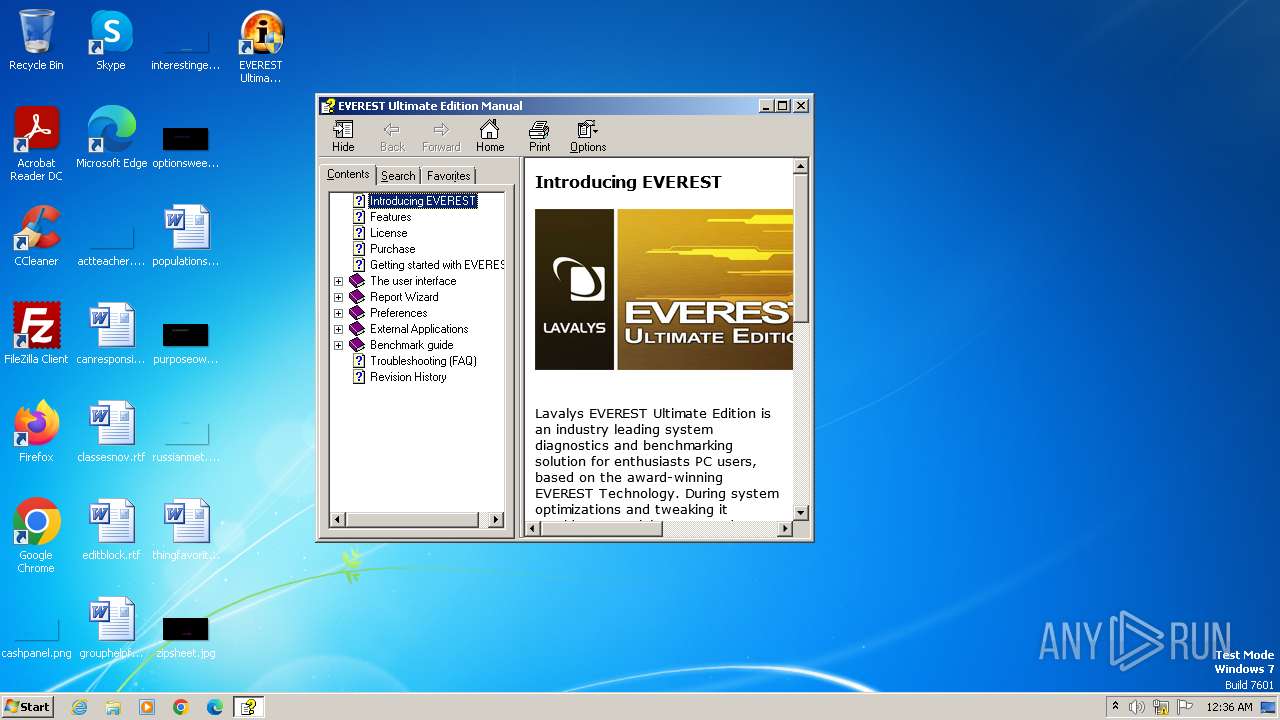Viewport: 1280px width, 720px height.
Task: Select the classesnov.rtf document
Action: coord(111,433)
